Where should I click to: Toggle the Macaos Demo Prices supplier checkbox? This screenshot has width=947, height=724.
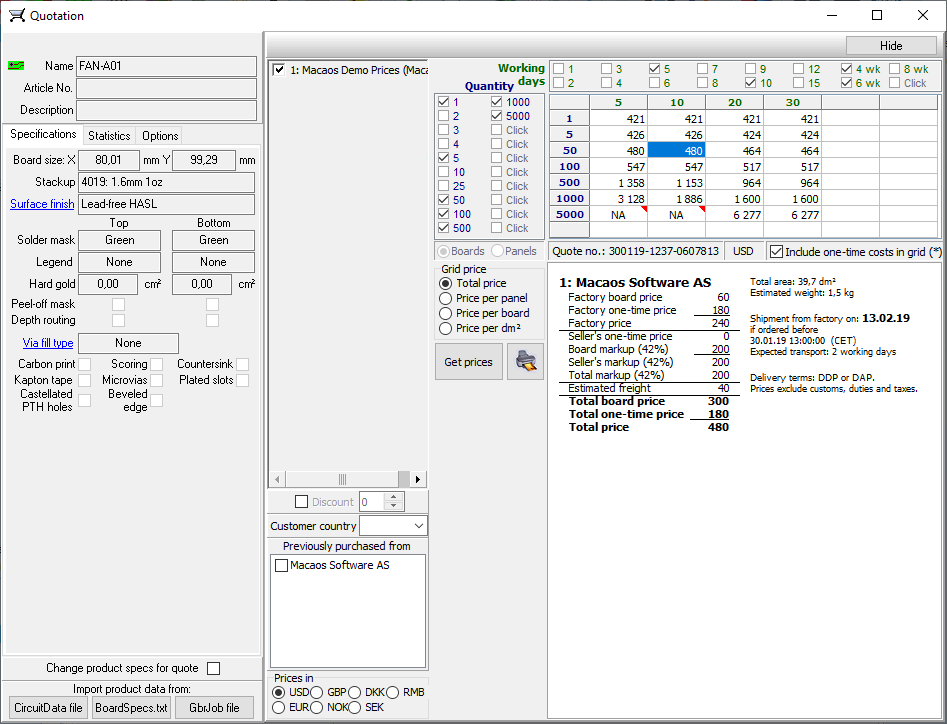(x=279, y=70)
